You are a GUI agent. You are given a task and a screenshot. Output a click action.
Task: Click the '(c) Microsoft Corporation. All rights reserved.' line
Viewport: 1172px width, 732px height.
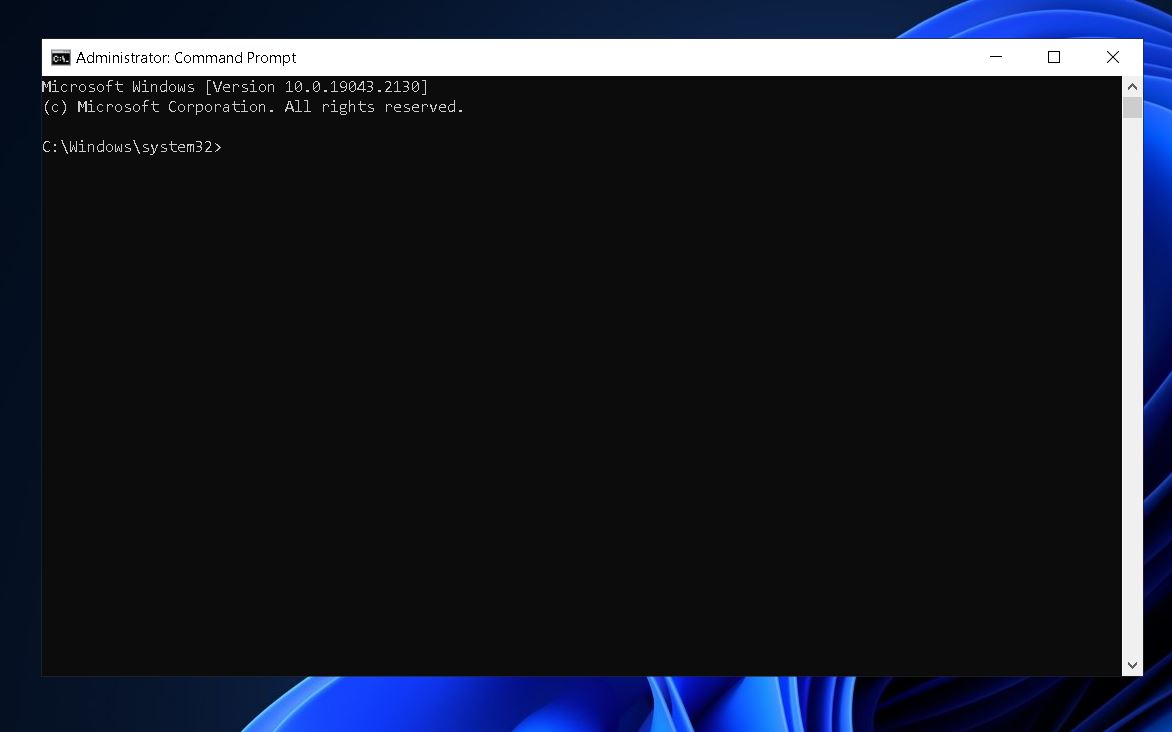pos(253,107)
